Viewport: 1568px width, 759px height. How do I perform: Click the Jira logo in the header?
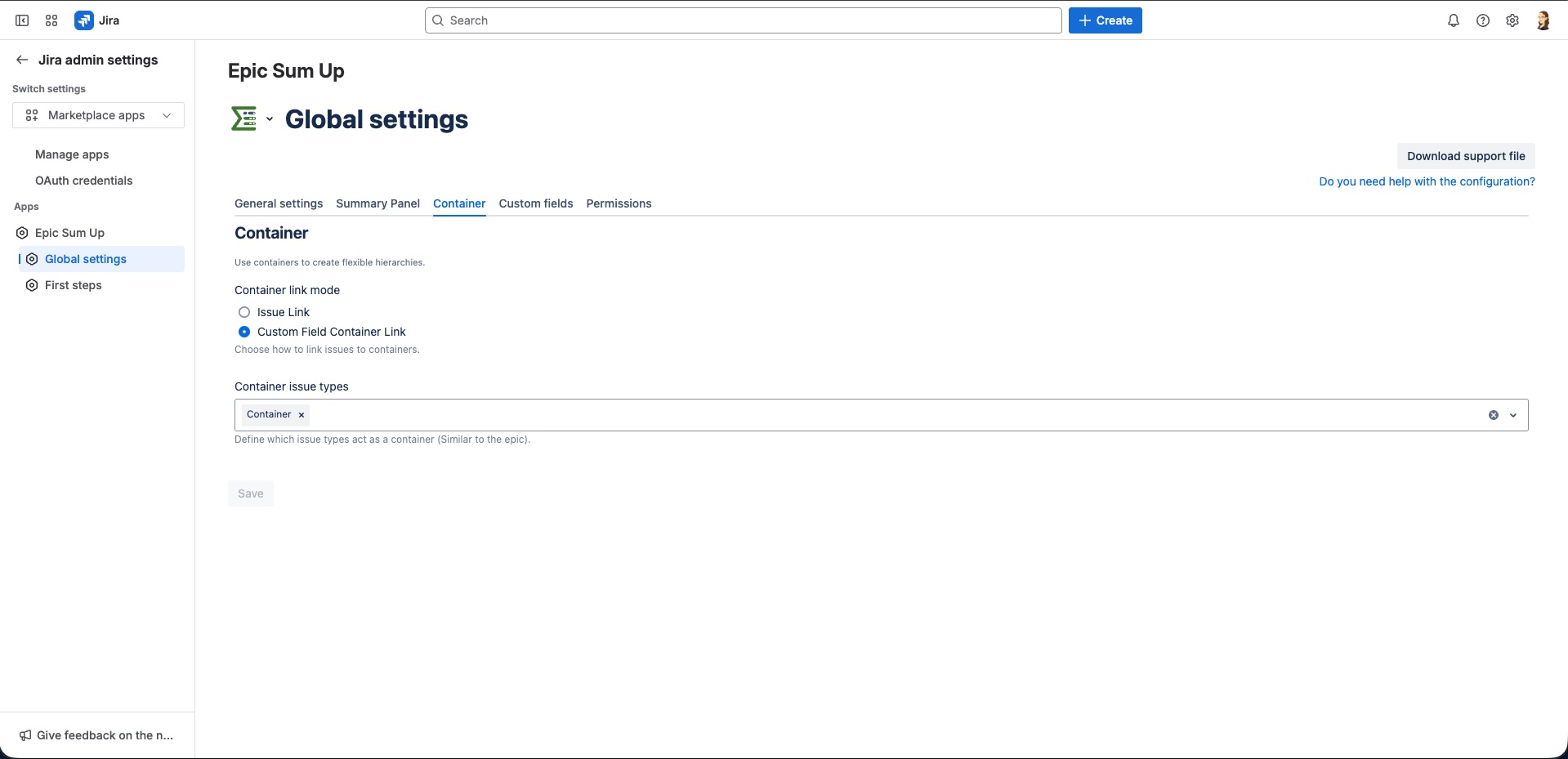click(x=96, y=20)
